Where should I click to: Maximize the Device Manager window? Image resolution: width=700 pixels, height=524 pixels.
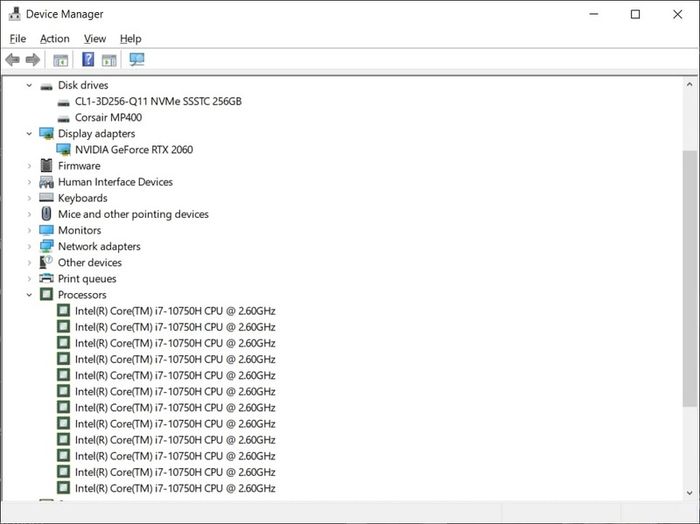tap(635, 14)
